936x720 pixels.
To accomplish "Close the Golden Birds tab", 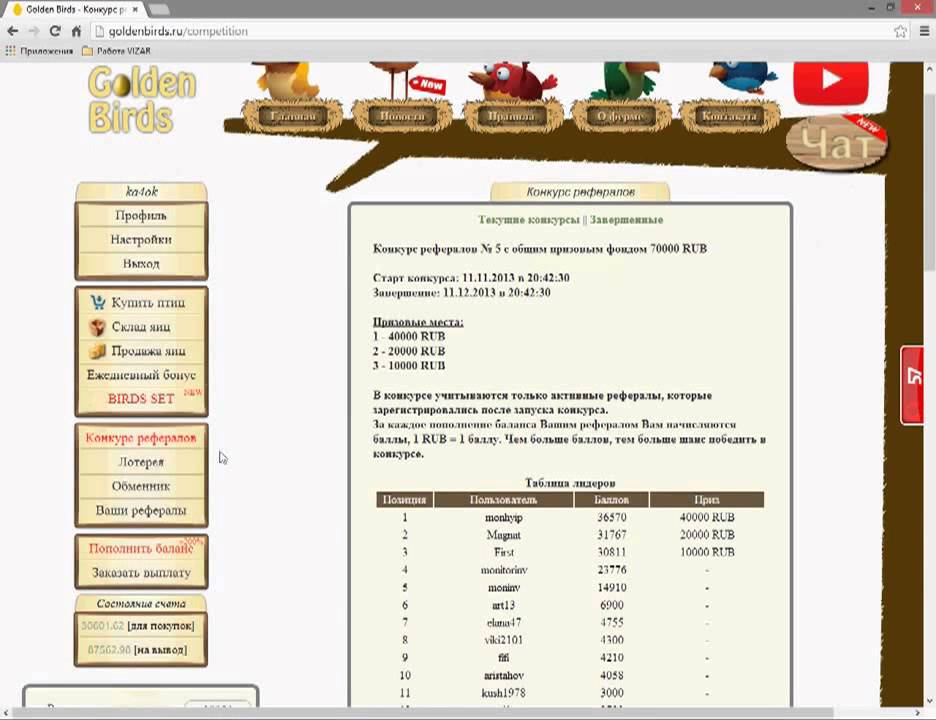I will click(136, 10).
